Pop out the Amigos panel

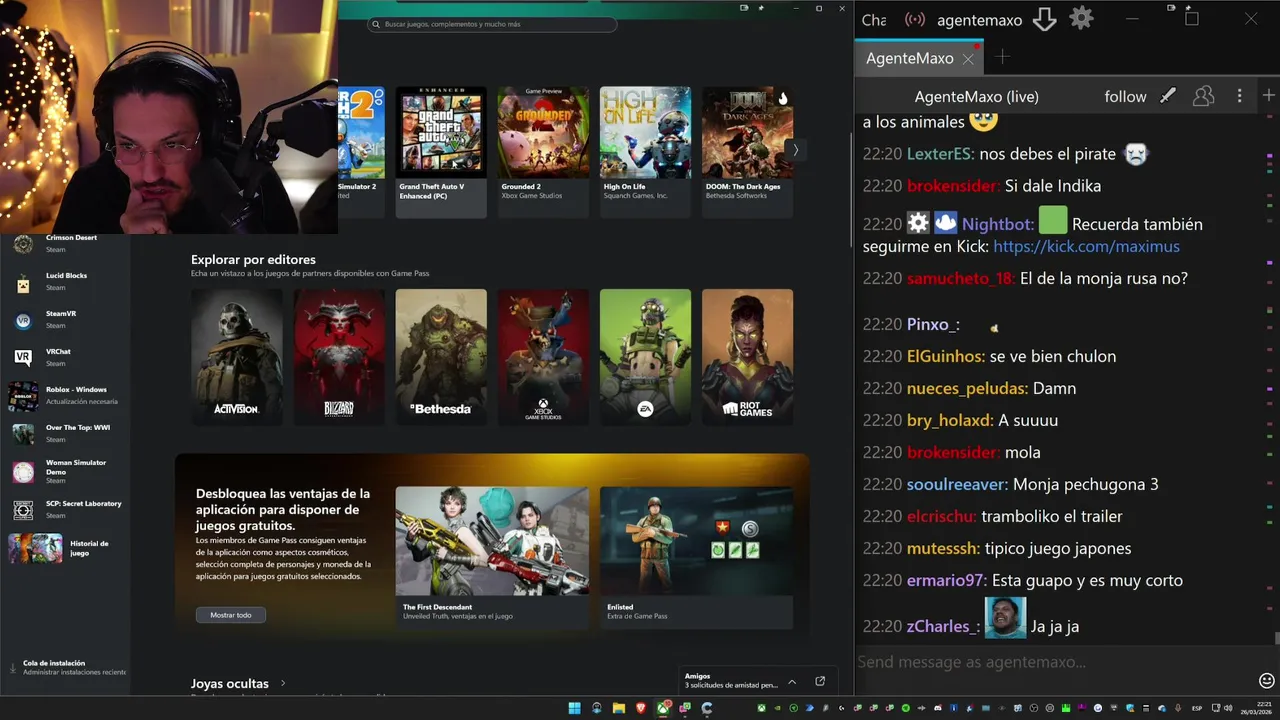tap(820, 681)
